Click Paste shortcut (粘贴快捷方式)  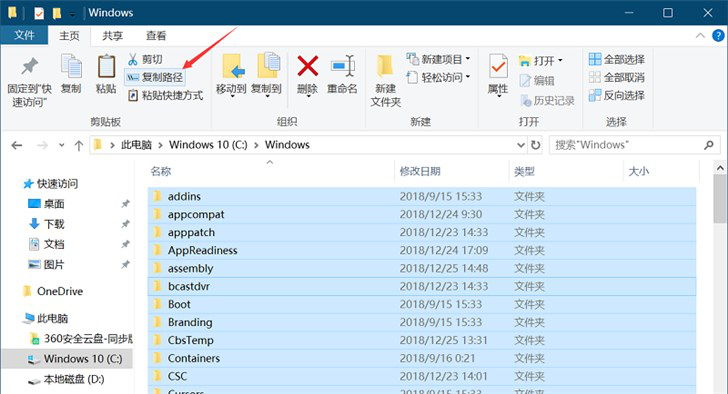pos(166,96)
